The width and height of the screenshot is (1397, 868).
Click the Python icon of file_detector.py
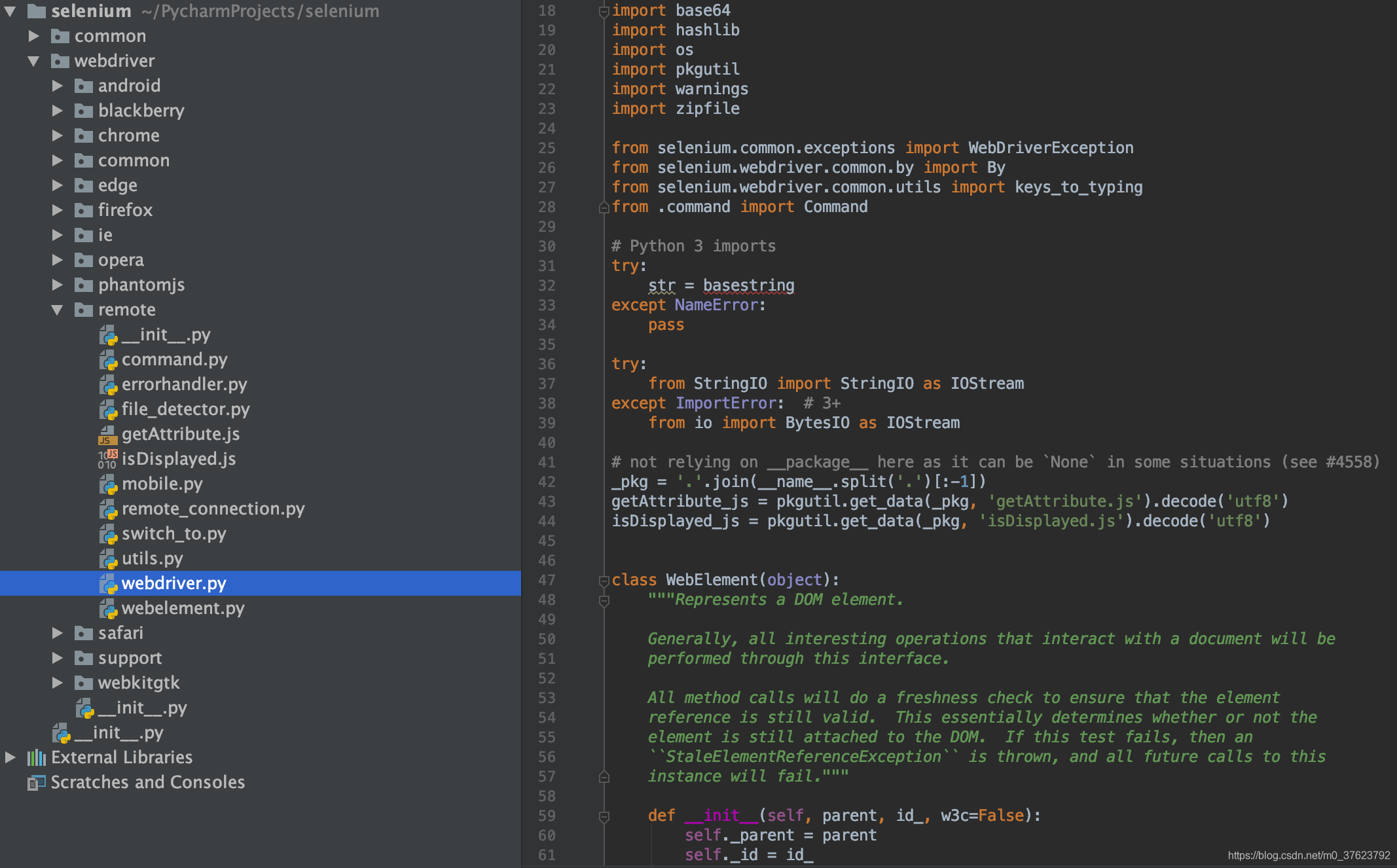(108, 410)
